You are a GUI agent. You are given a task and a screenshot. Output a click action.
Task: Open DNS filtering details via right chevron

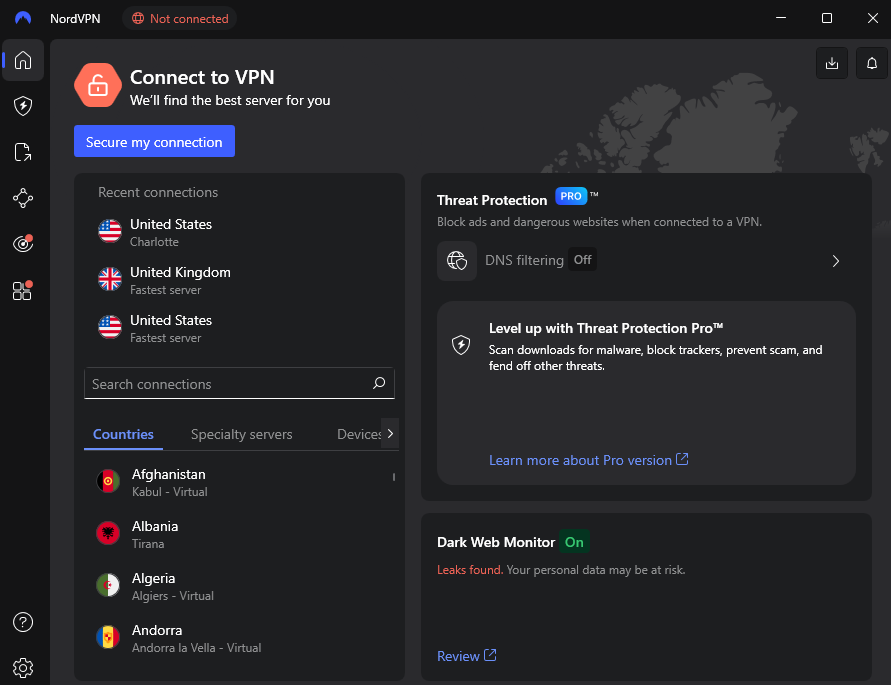(836, 260)
